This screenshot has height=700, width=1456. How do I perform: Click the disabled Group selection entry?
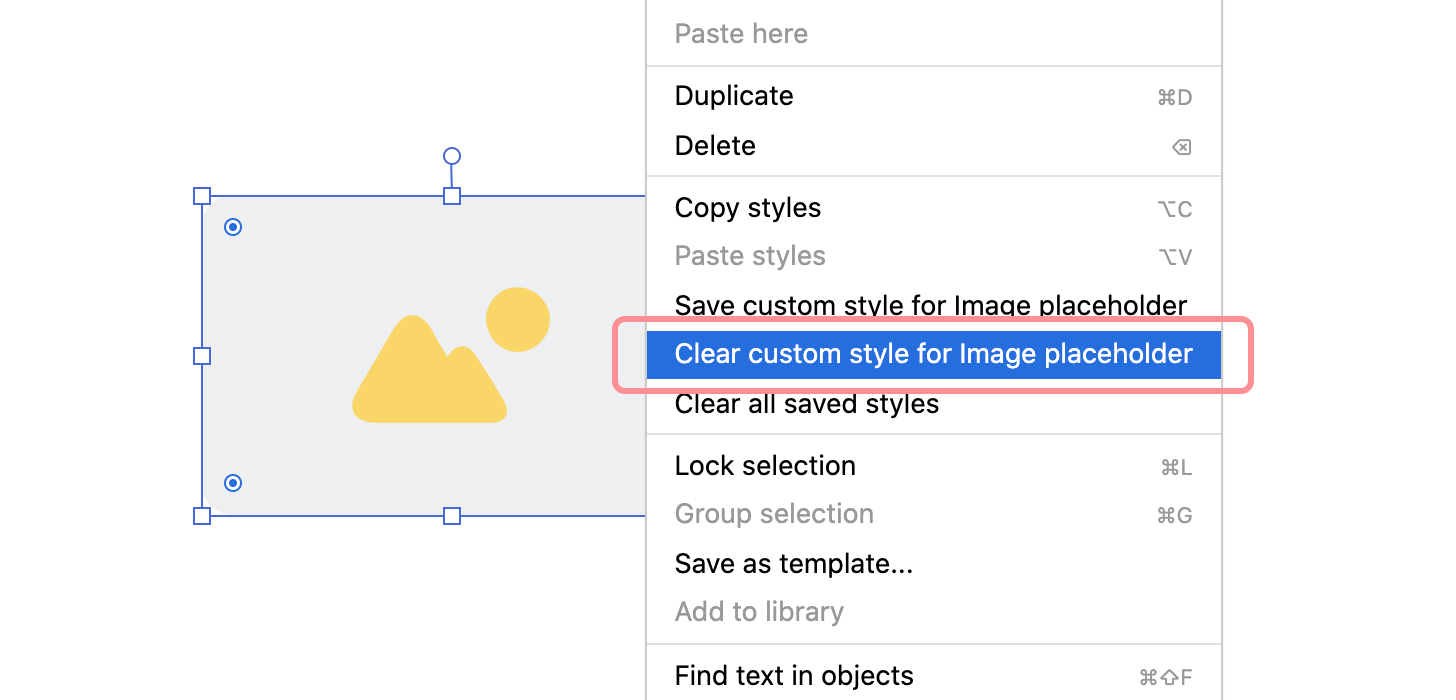point(774,513)
